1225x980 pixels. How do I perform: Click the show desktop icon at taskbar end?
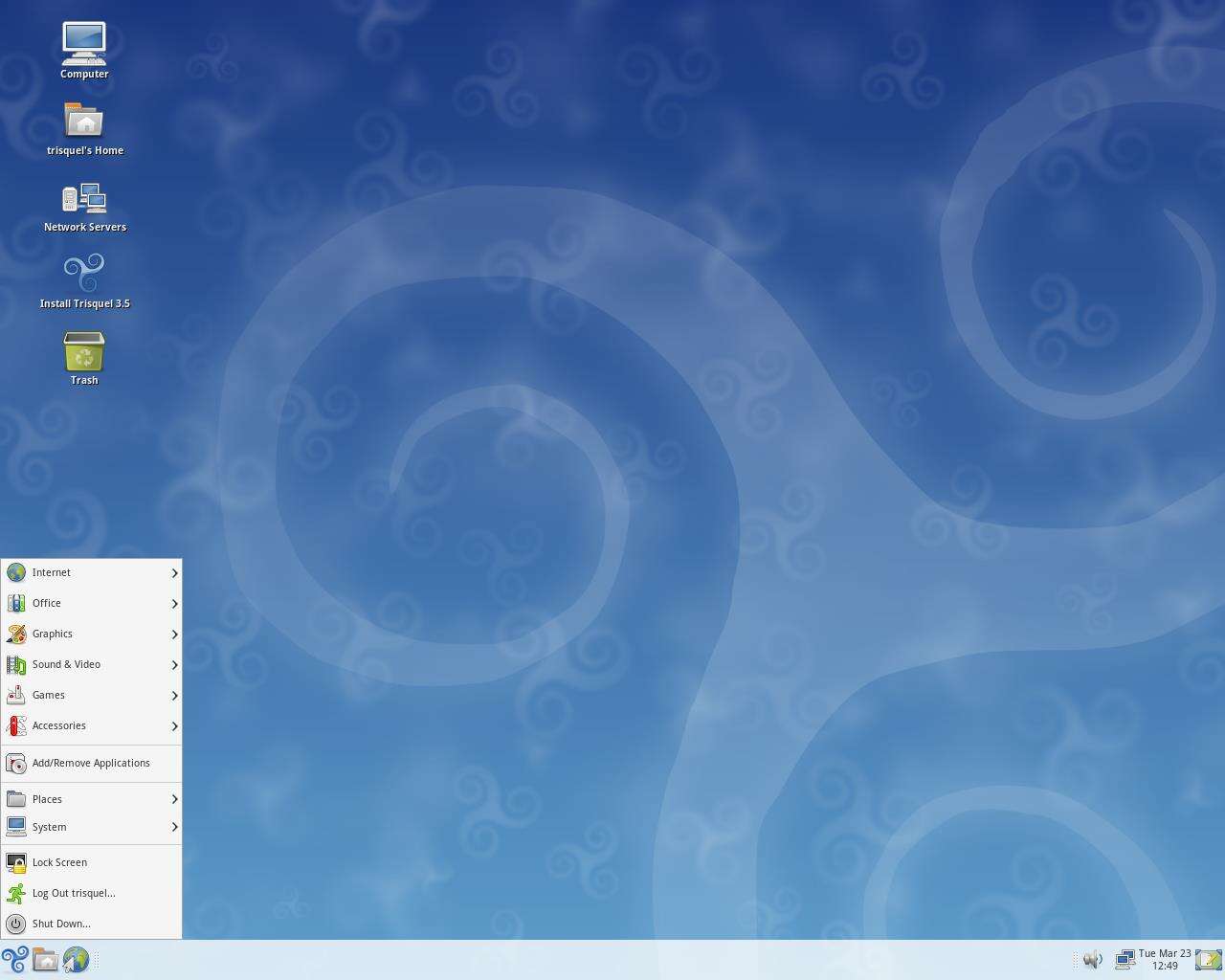tap(1209, 959)
